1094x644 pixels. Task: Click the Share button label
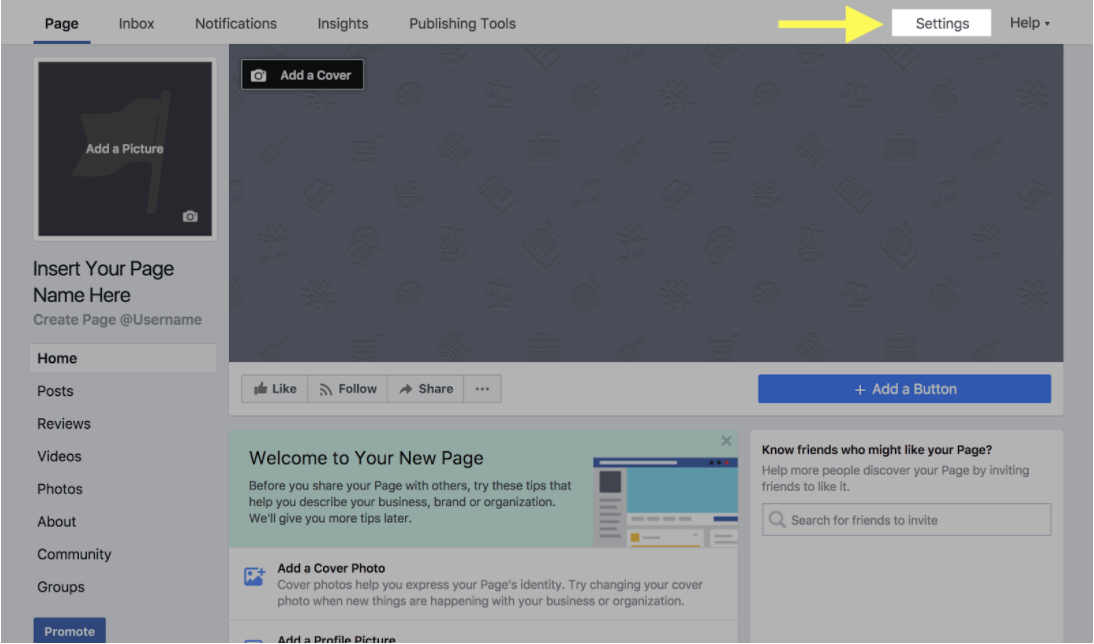pyautogui.click(x=435, y=389)
